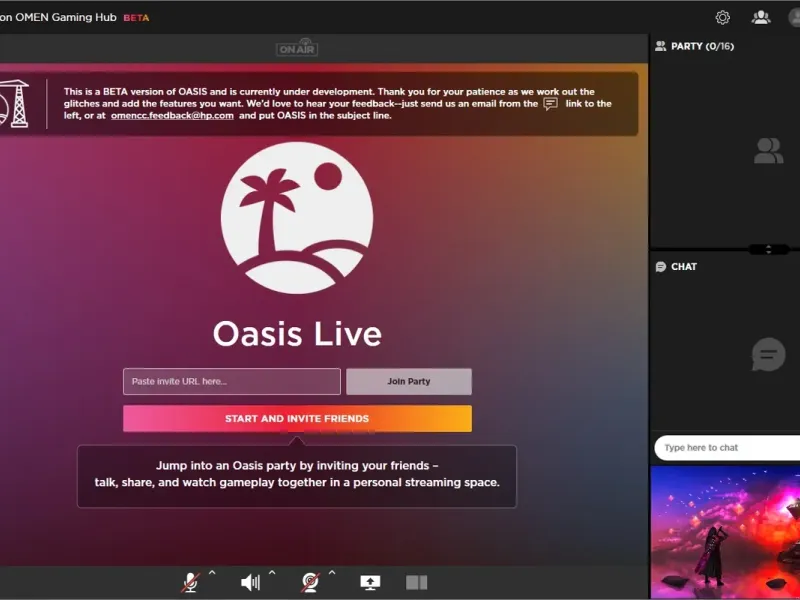Screen dimensions: 800x600
Task: Toggle the speaker volume icon
Action: click(250, 582)
